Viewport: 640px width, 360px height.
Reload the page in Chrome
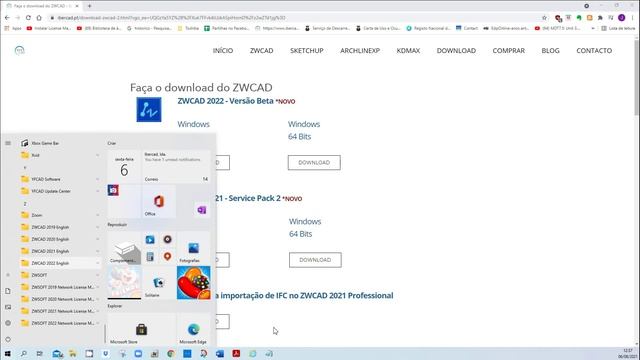(28, 18)
